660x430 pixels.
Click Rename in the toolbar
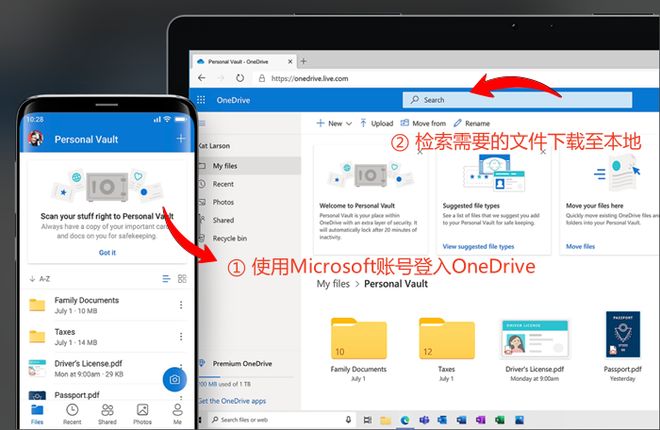pos(471,123)
